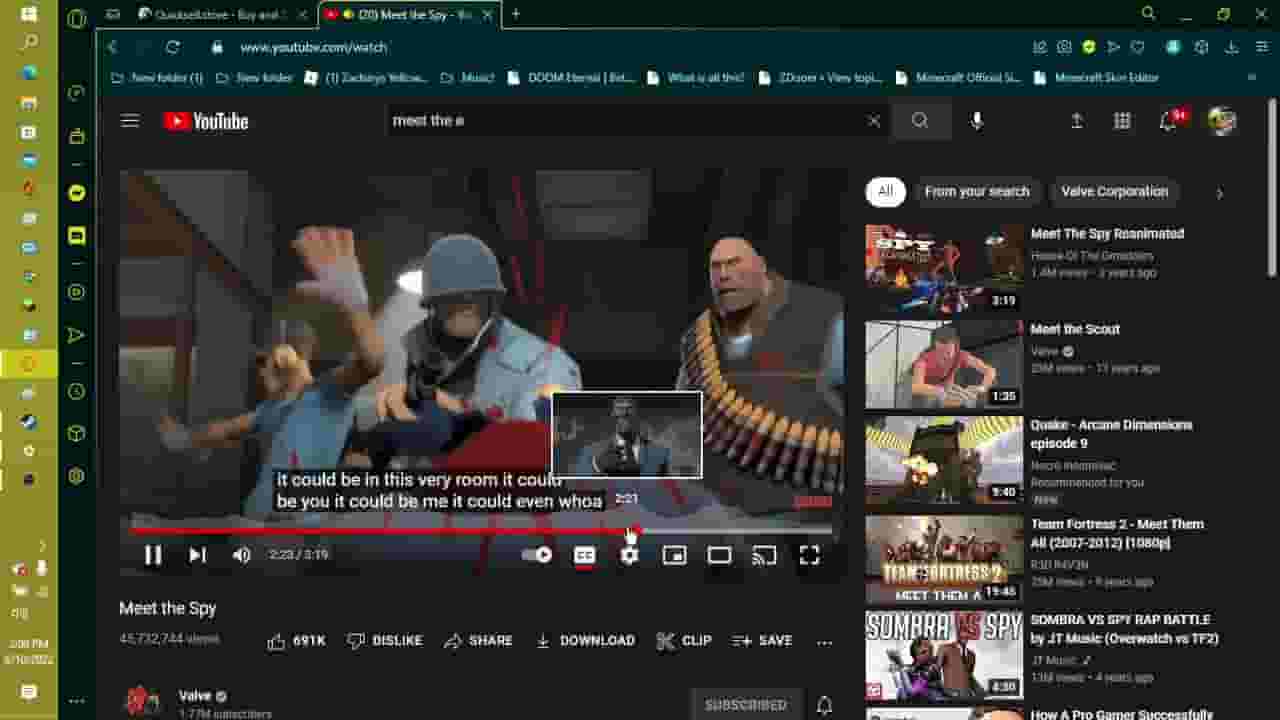Open YouTube notifications bell
The image size is (1280, 720).
pyautogui.click(x=1168, y=121)
